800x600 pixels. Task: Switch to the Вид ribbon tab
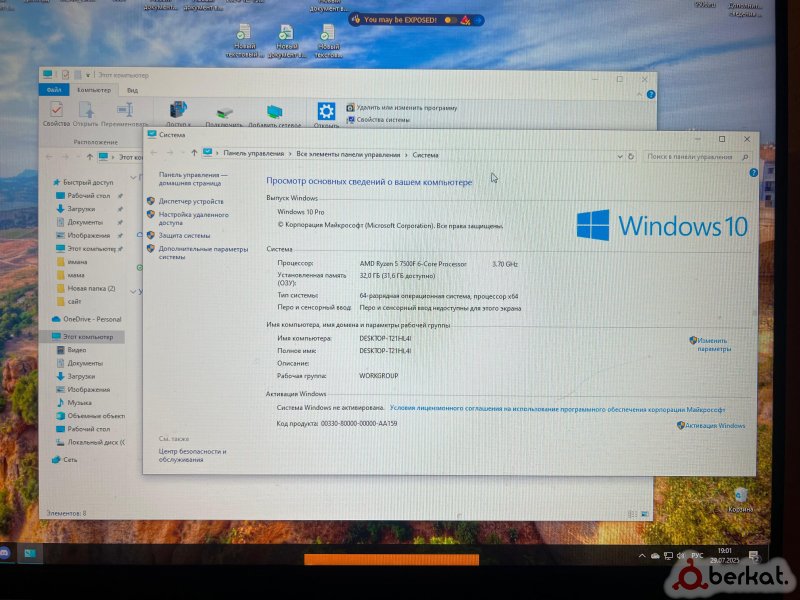(x=132, y=90)
